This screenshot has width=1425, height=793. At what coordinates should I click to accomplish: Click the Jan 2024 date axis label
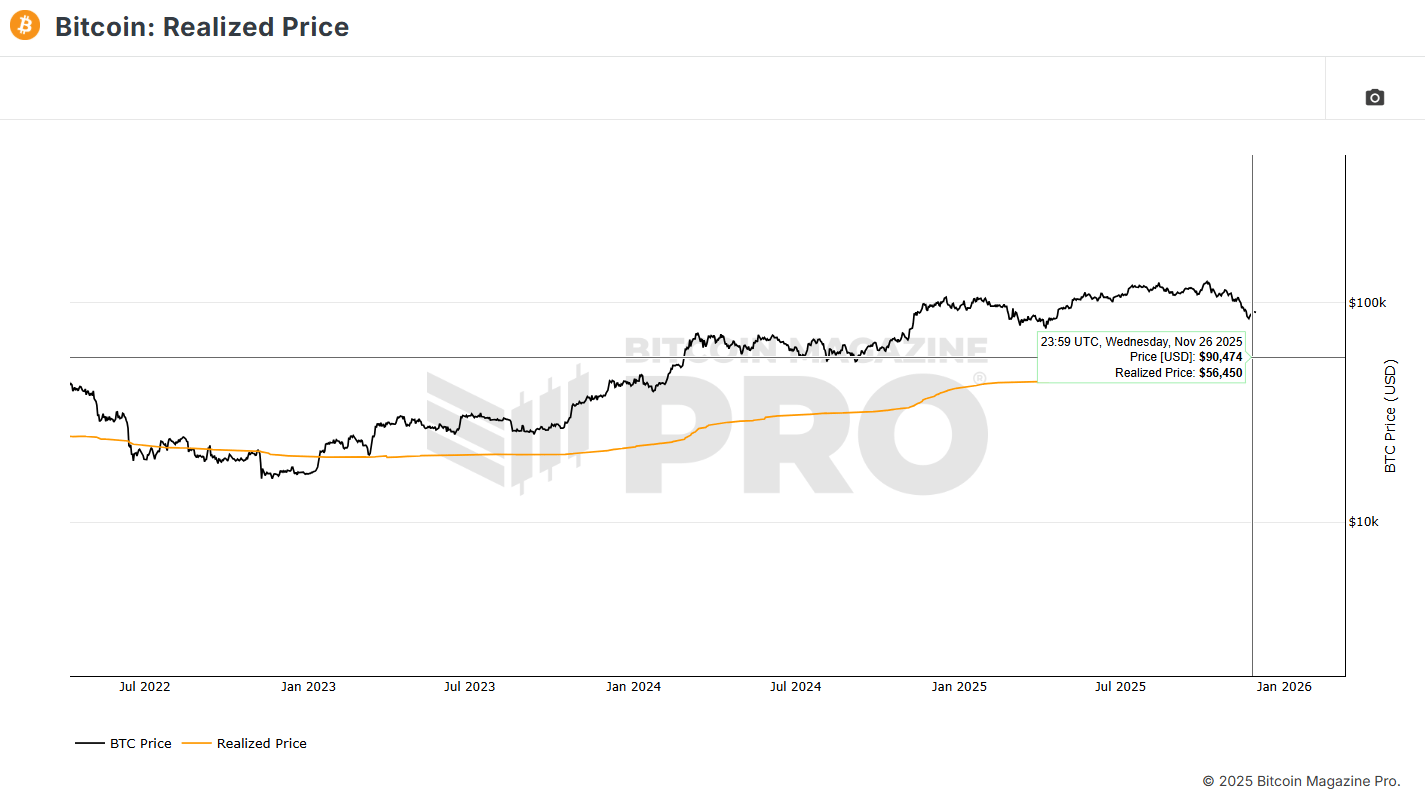coord(633,686)
